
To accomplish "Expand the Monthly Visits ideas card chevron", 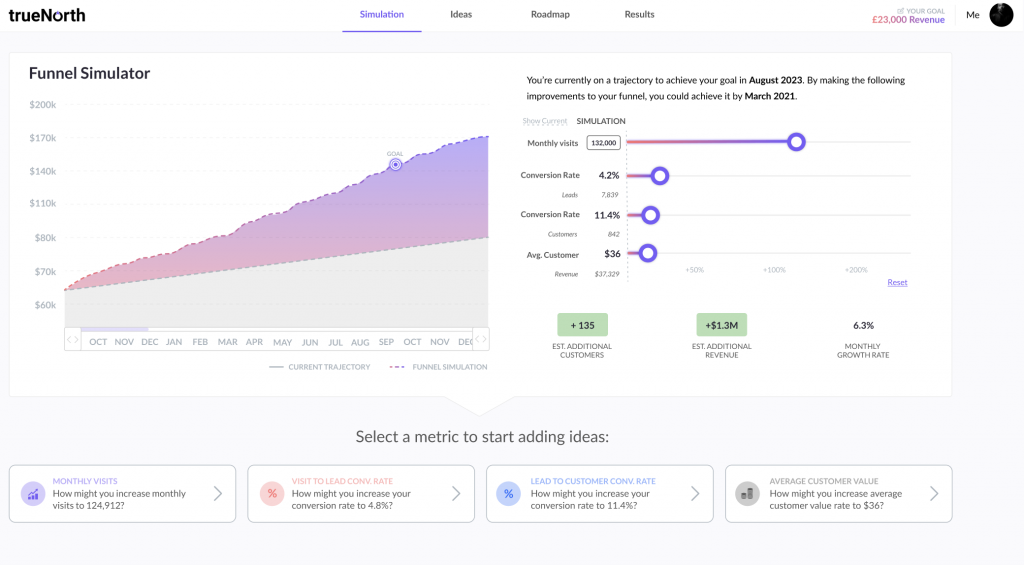I will point(218,493).
